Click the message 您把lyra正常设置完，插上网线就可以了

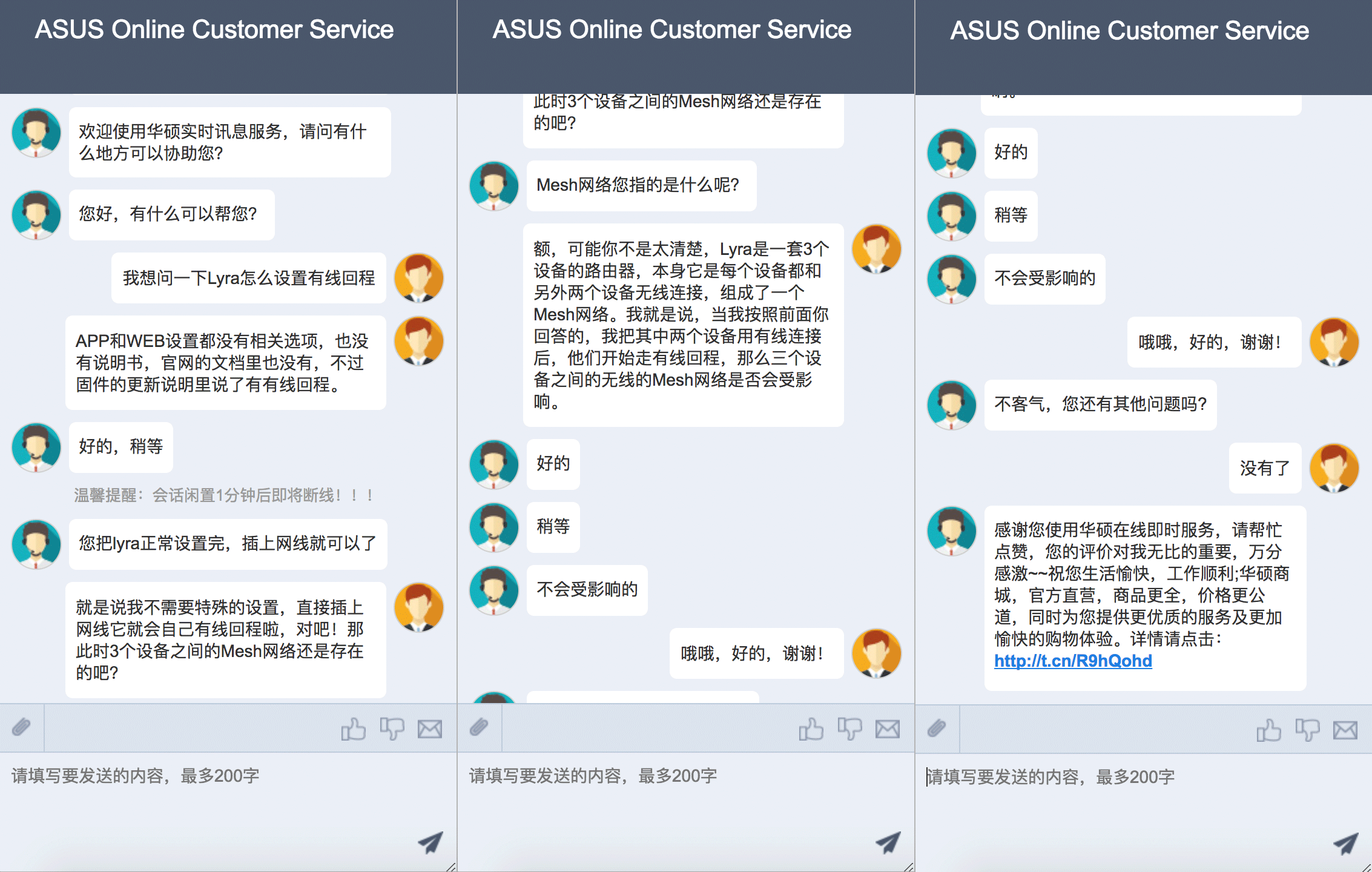(x=228, y=544)
